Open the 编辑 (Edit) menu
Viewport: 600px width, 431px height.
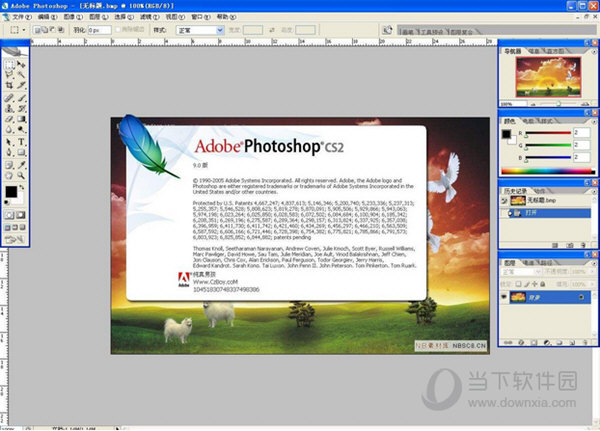coord(47,17)
